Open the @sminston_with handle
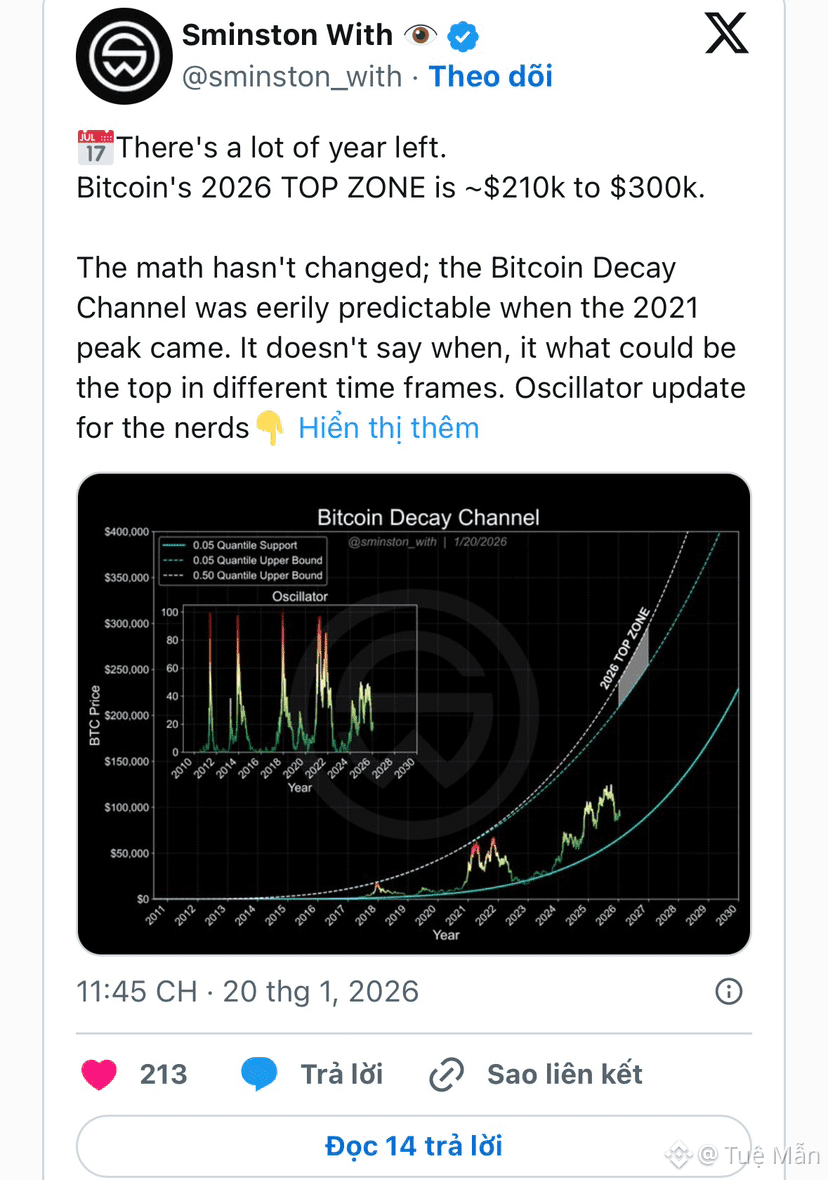The height and width of the screenshot is (1180, 828). click(291, 77)
